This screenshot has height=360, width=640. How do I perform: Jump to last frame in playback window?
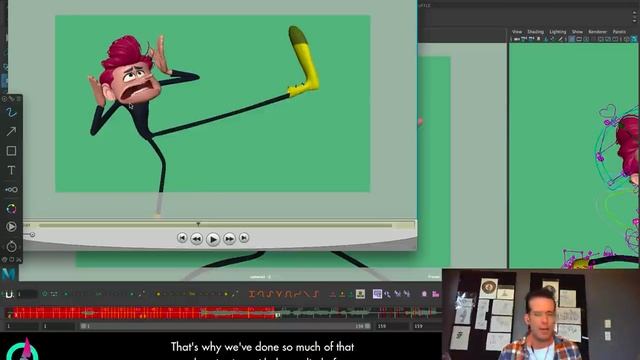[x=244, y=238]
